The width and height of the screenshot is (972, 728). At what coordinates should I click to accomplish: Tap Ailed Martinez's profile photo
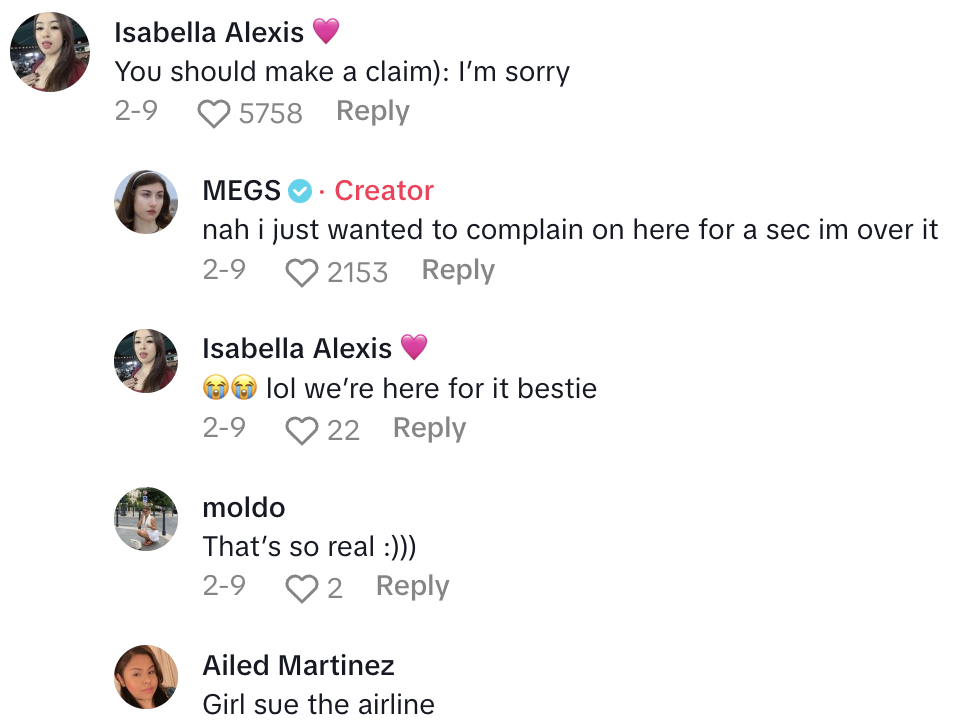point(146,677)
